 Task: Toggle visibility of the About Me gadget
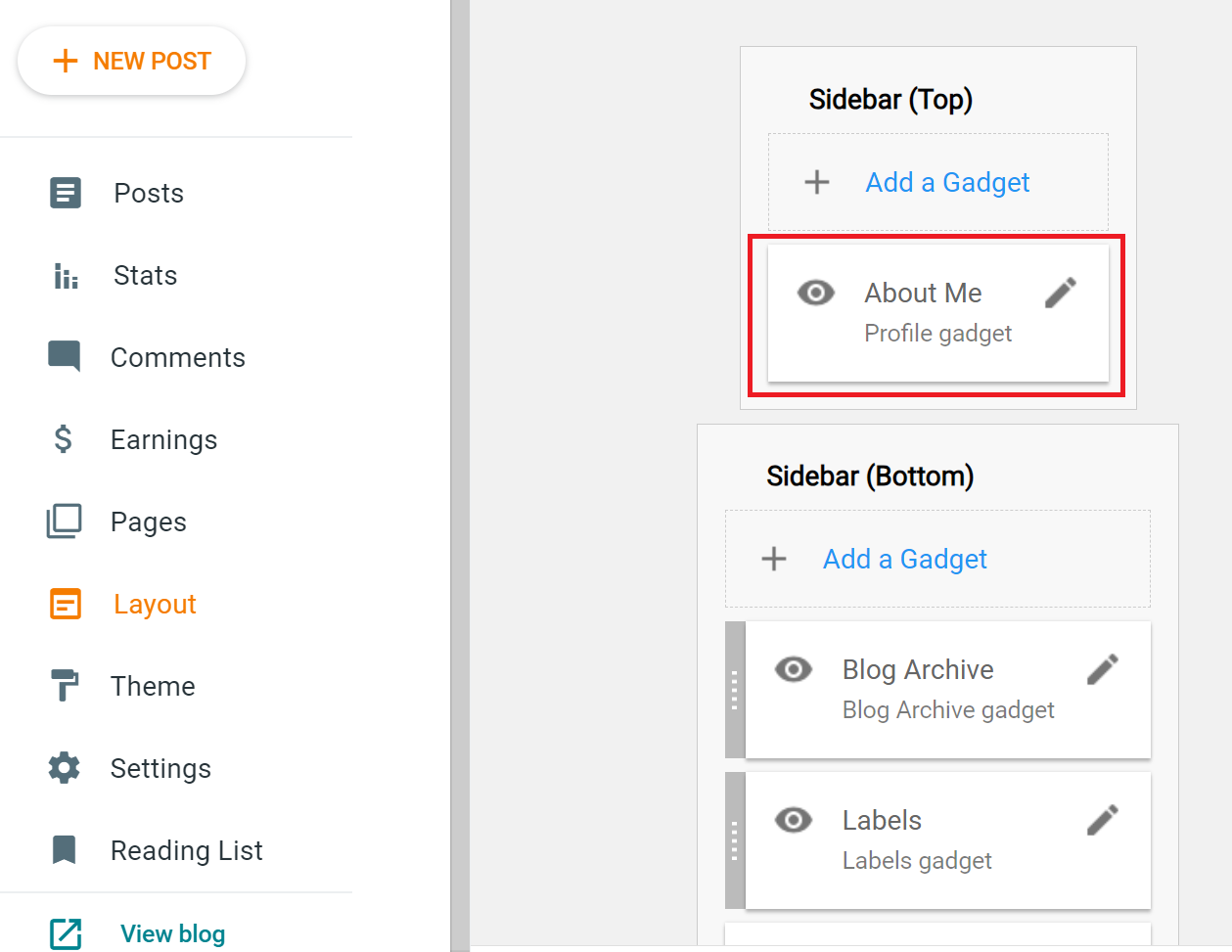(x=816, y=292)
